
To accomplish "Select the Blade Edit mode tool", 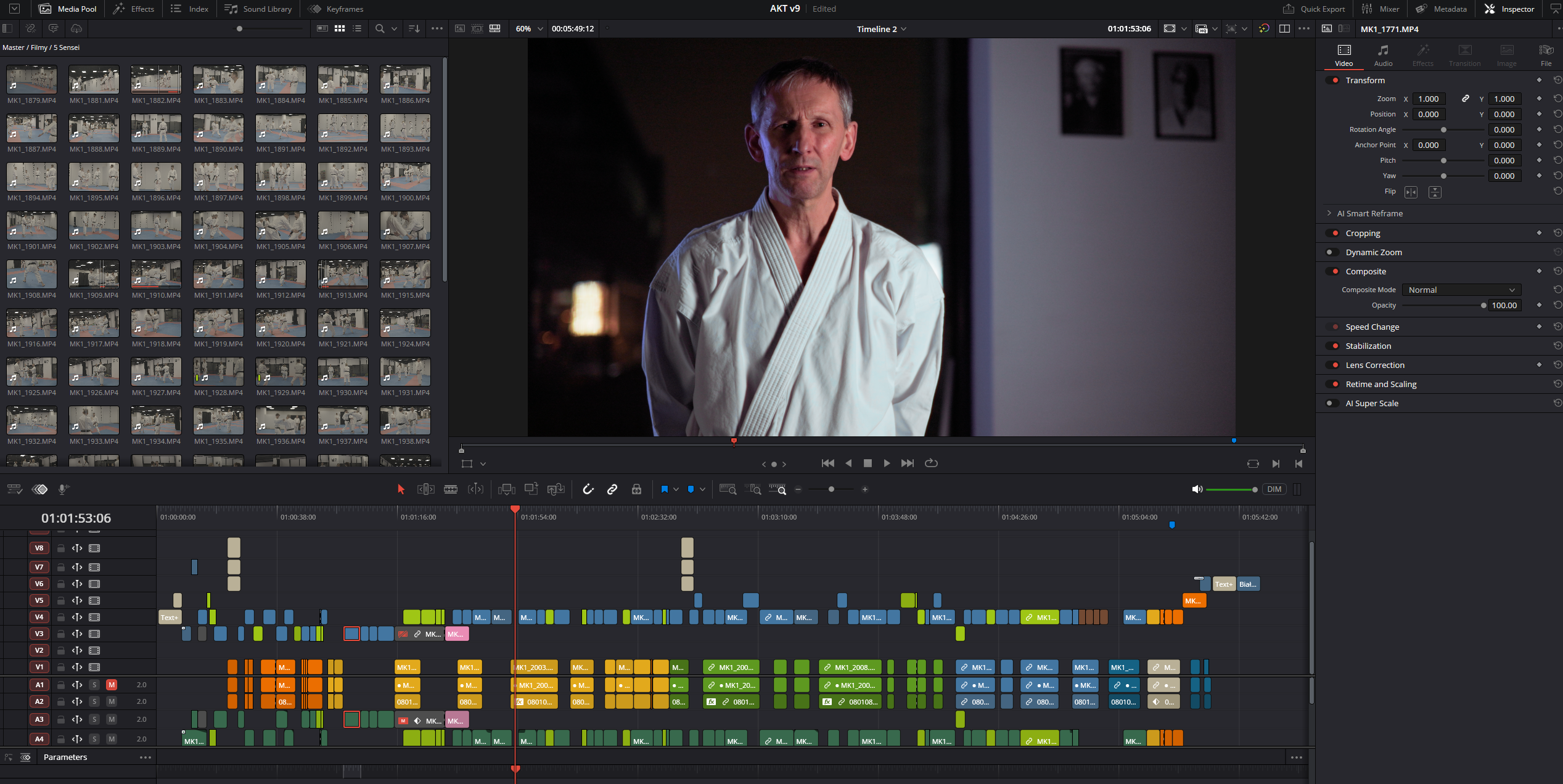I will [x=450, y=489].
